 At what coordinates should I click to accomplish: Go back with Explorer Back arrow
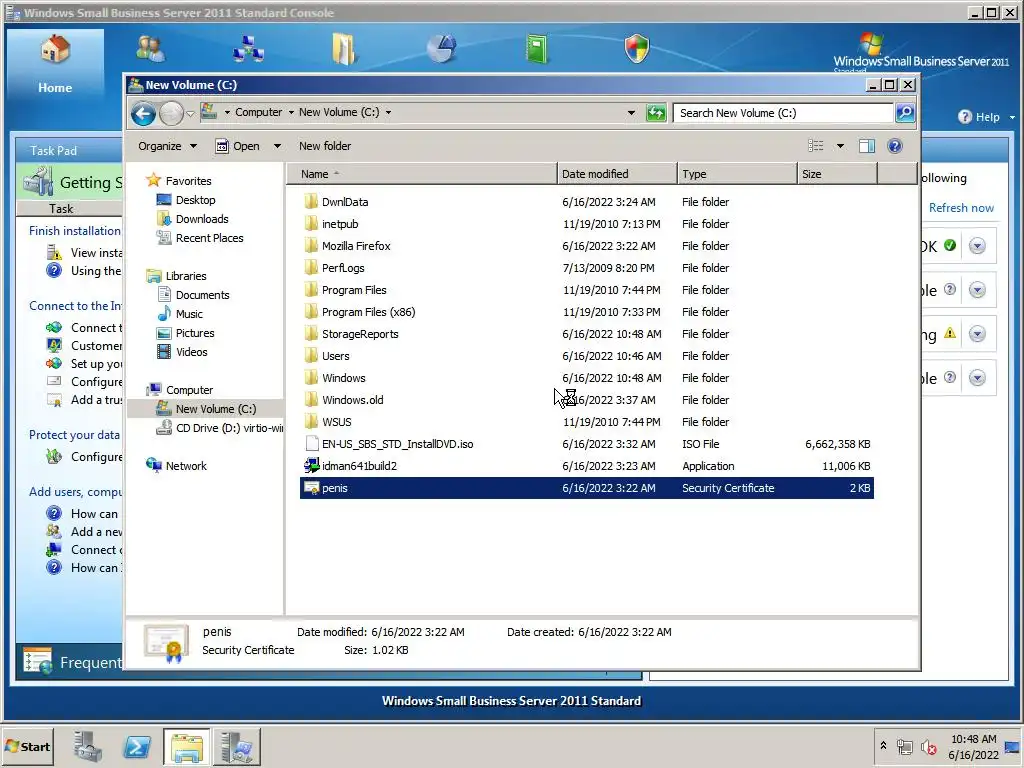point(143,114)
